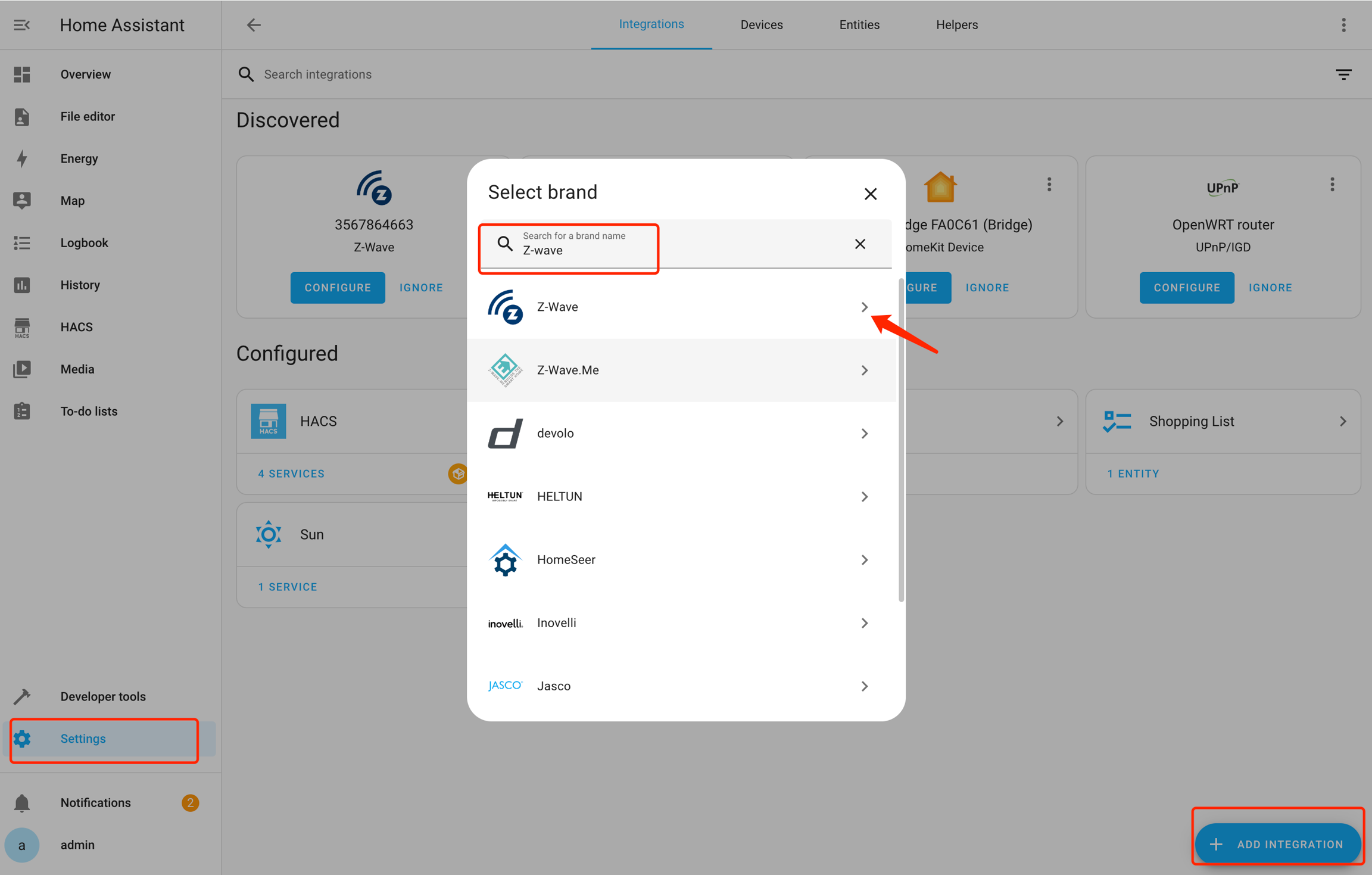This screenshot has height=875, width=1372.
Task: Click the back arrow icon
Action: pyautogui.click(x=254, y=25)
